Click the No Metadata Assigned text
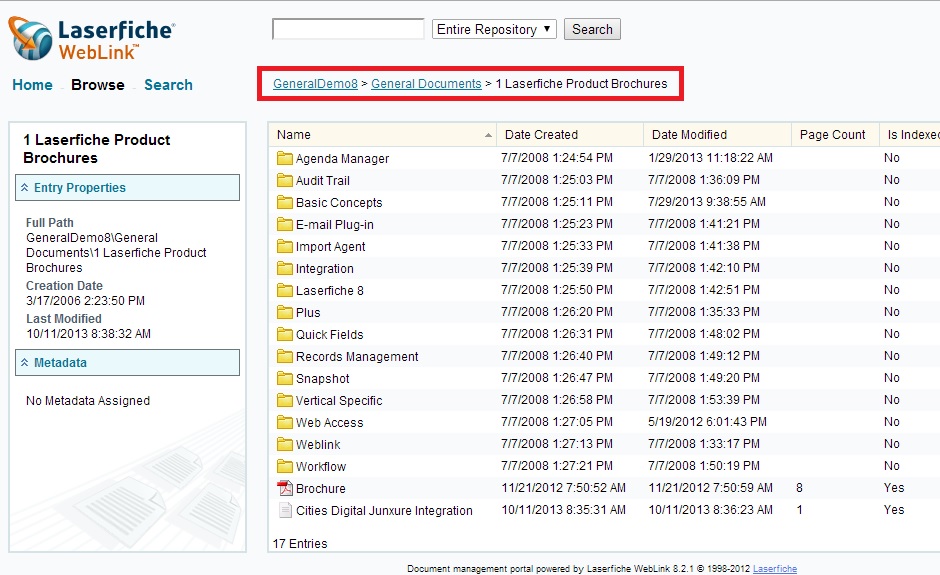This screenshot has width=940, height=575. pos(88,401)
